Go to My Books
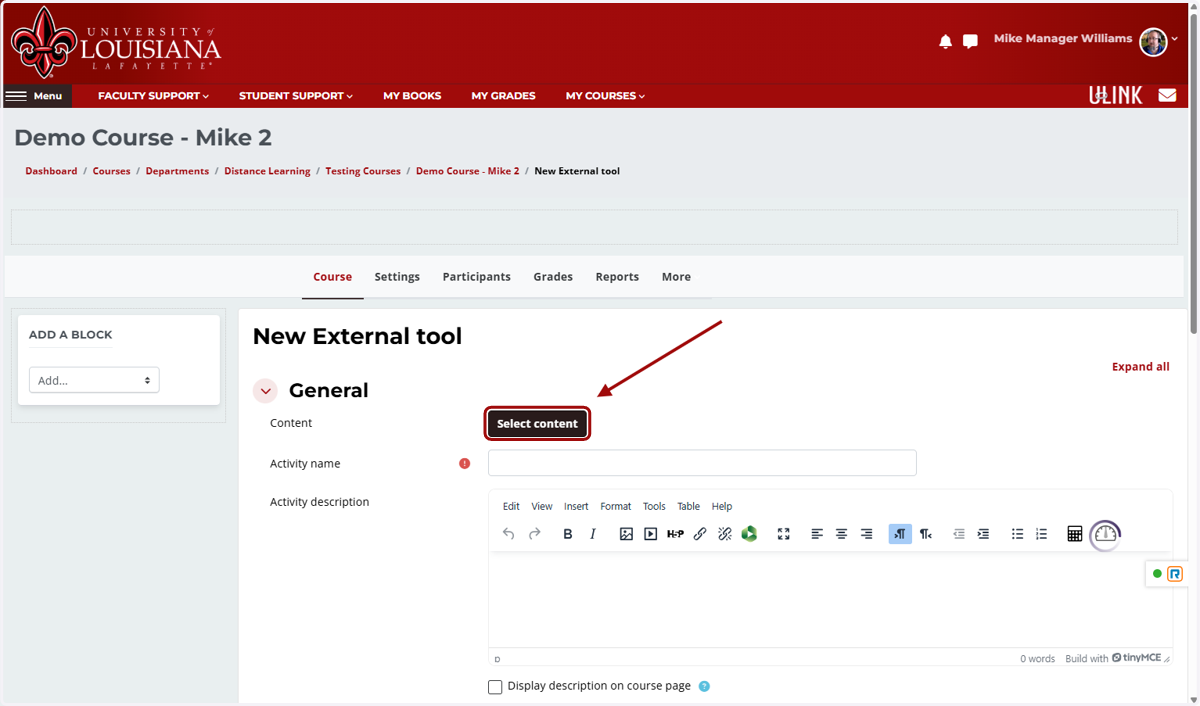 [412, 96]
